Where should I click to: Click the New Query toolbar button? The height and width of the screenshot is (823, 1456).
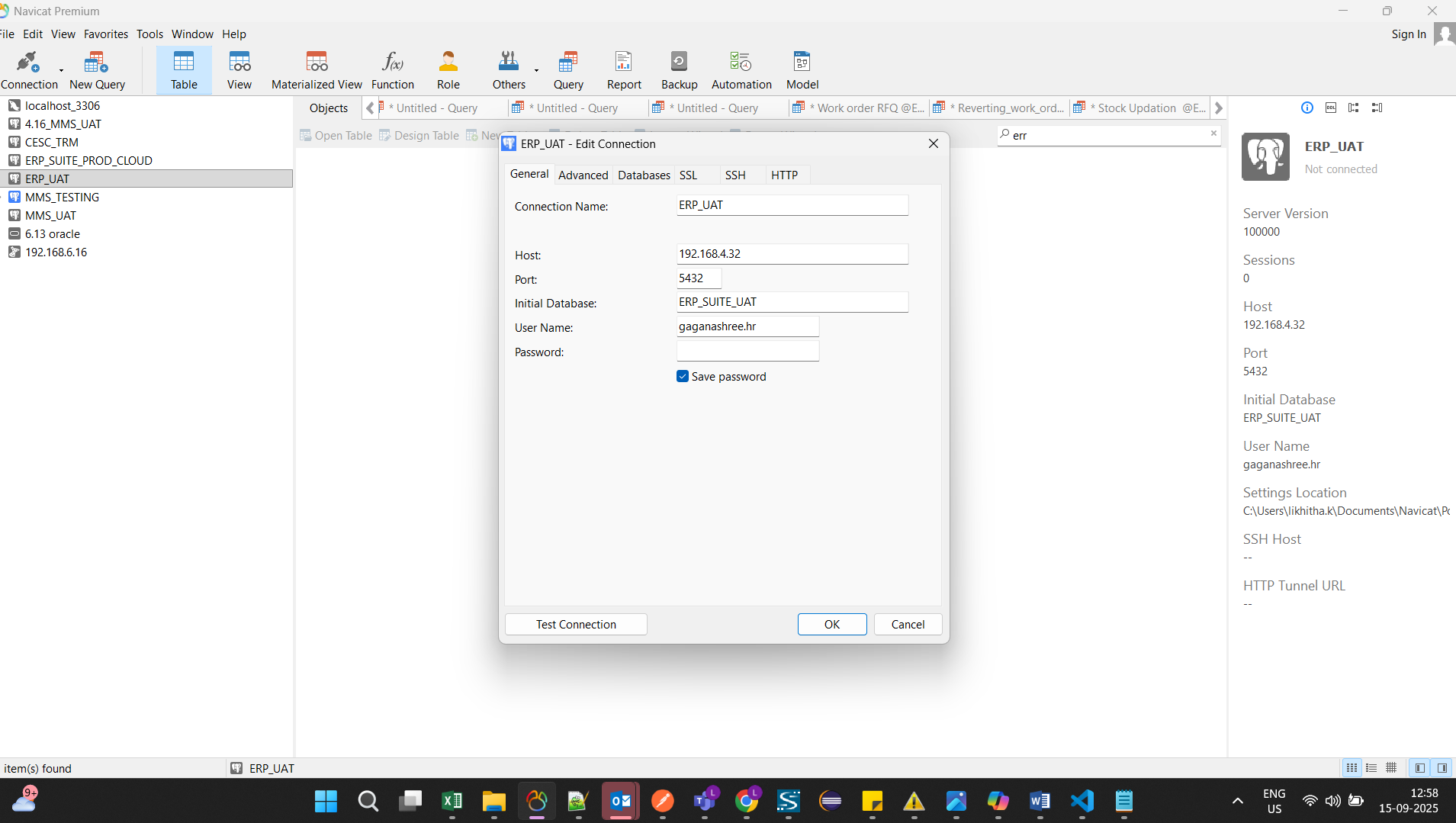point(97,69)
